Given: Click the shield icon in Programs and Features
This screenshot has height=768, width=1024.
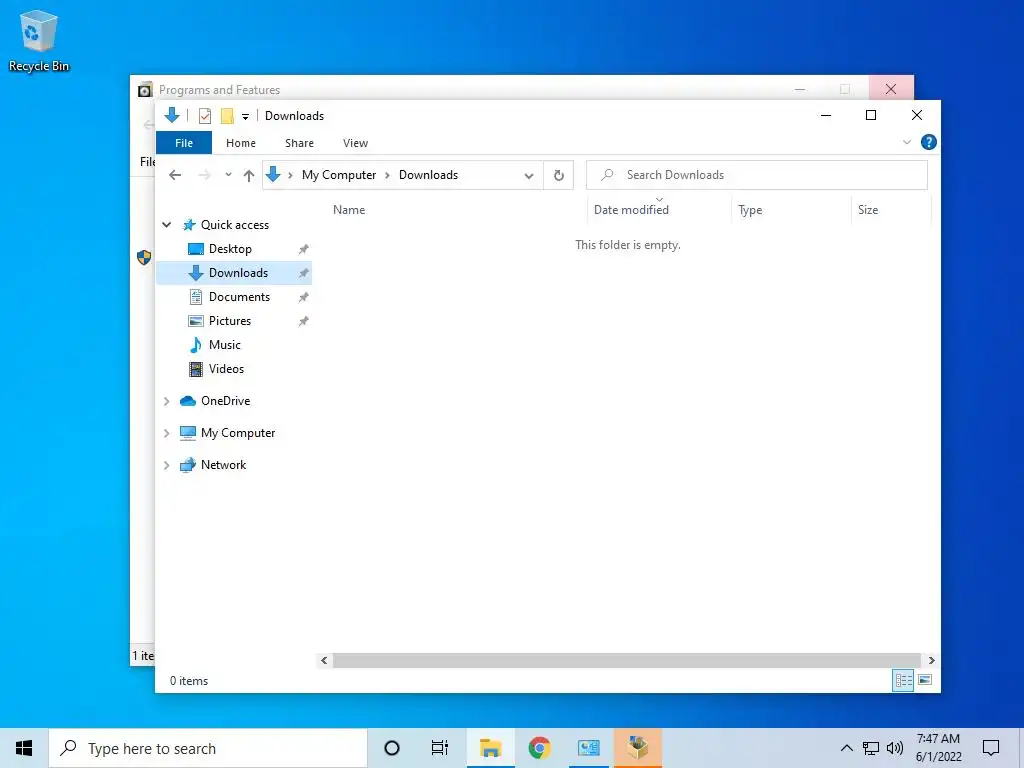Looking at the screenshot, I should coord(144,257).
